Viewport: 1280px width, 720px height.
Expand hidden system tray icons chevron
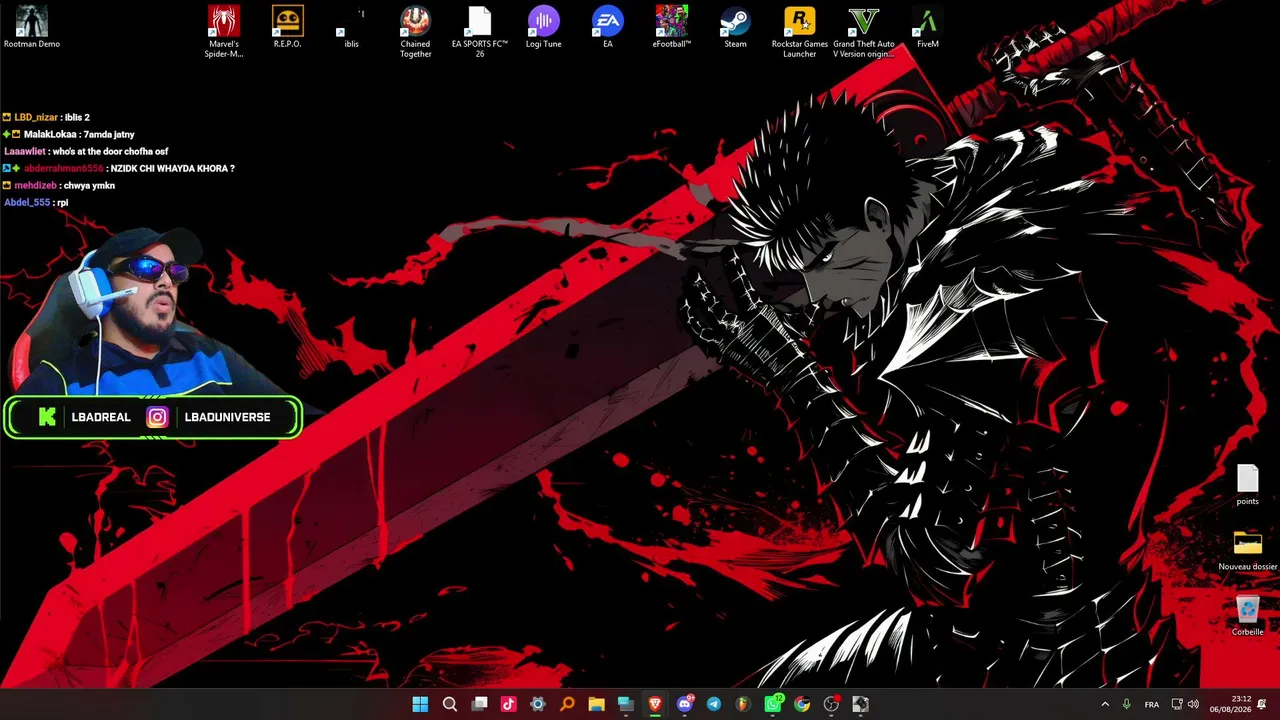click(1105, 704)
